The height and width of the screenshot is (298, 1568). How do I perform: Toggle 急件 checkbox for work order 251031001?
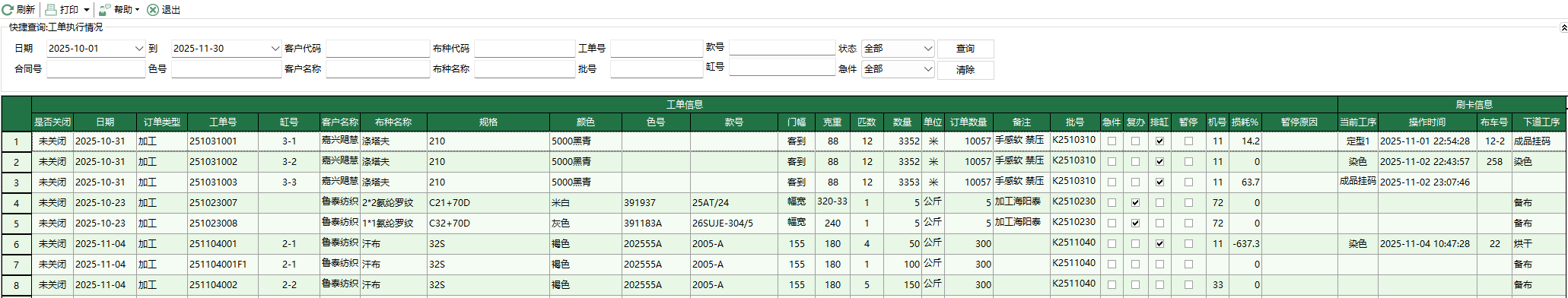pyautogui.click(x=1112, y=141)
